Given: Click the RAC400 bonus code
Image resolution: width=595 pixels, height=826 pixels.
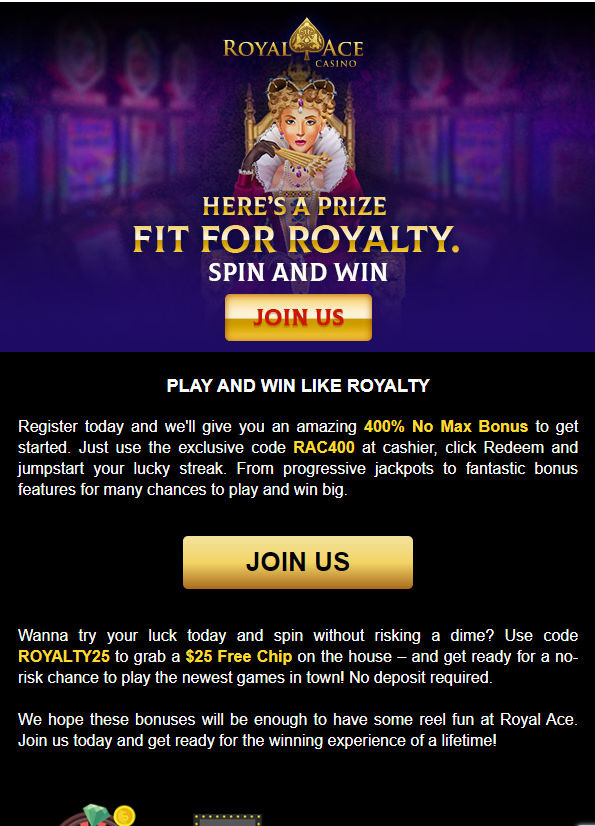Looking at the screenshot, I should 324,447.
